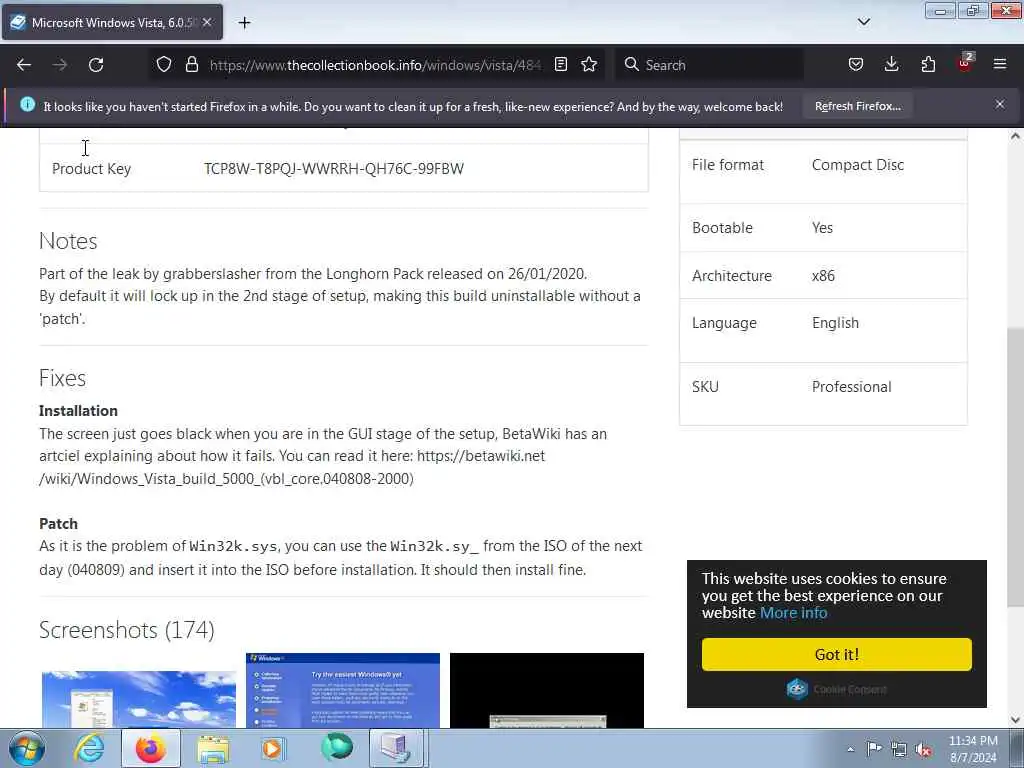Image resolution: width=1024 pixels, height=768 pixels.
Task: Reload the page with the refresh icon
Action: pyautogui.click(x=96, y=65)
